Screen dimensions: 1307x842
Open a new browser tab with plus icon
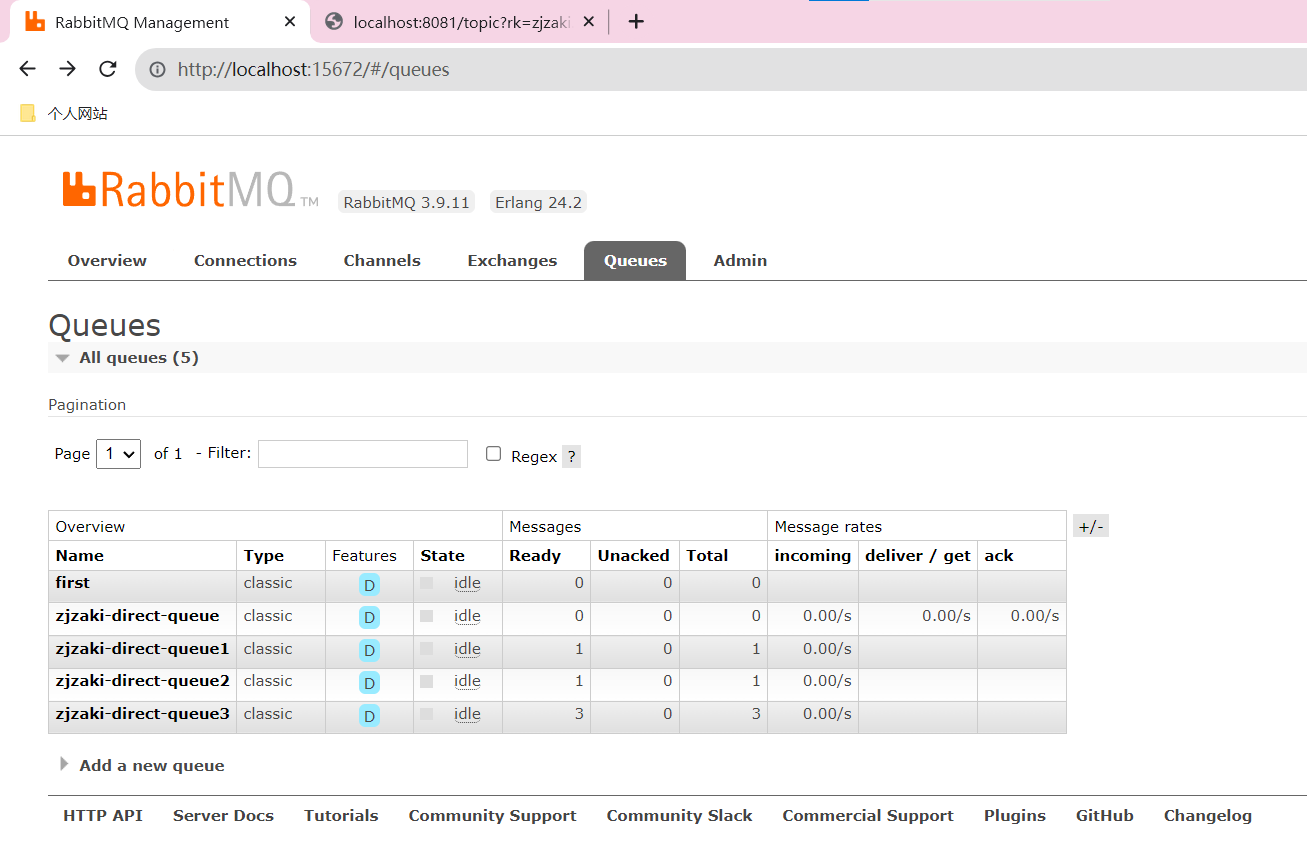(x=636, y=22)
